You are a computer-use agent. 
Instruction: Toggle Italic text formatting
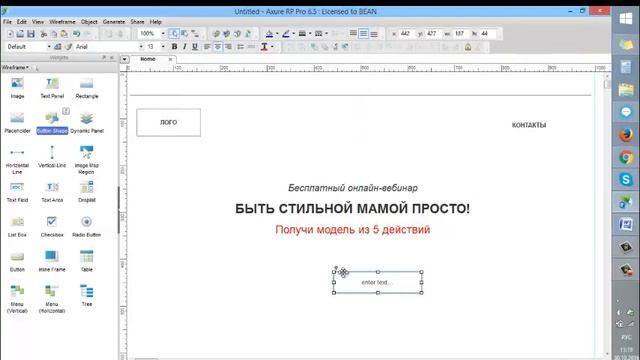point(184,47)
